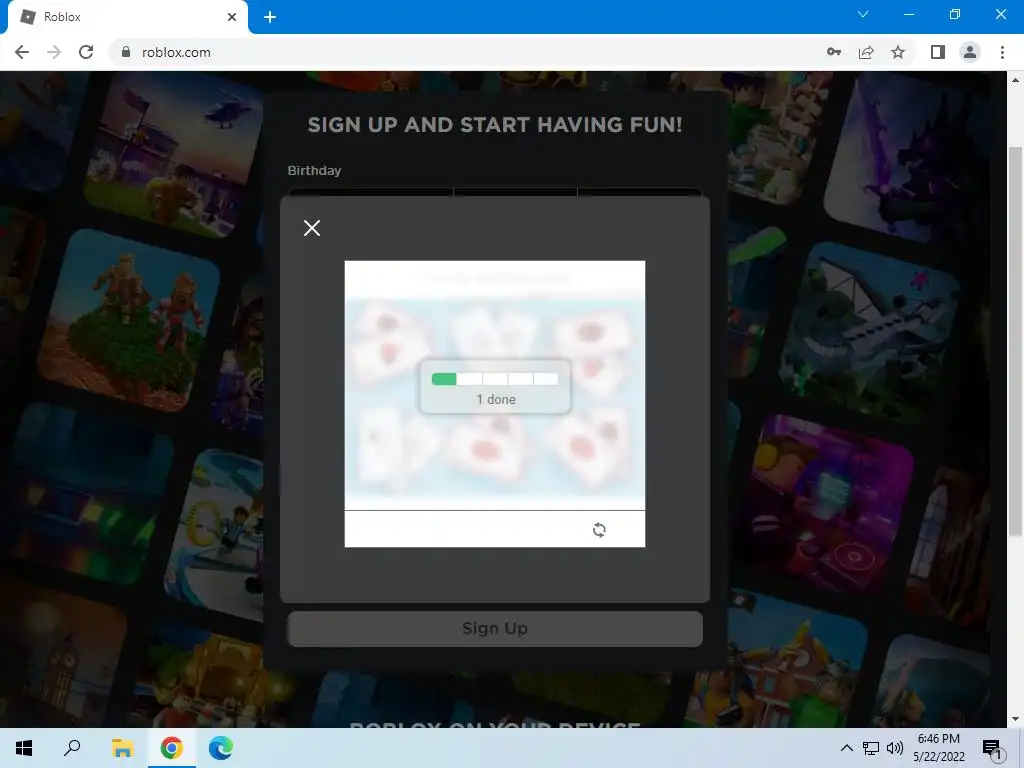Click the greyed-out Sign Up button
This screenshot has height=768, width=1024.
coord(495,628)
